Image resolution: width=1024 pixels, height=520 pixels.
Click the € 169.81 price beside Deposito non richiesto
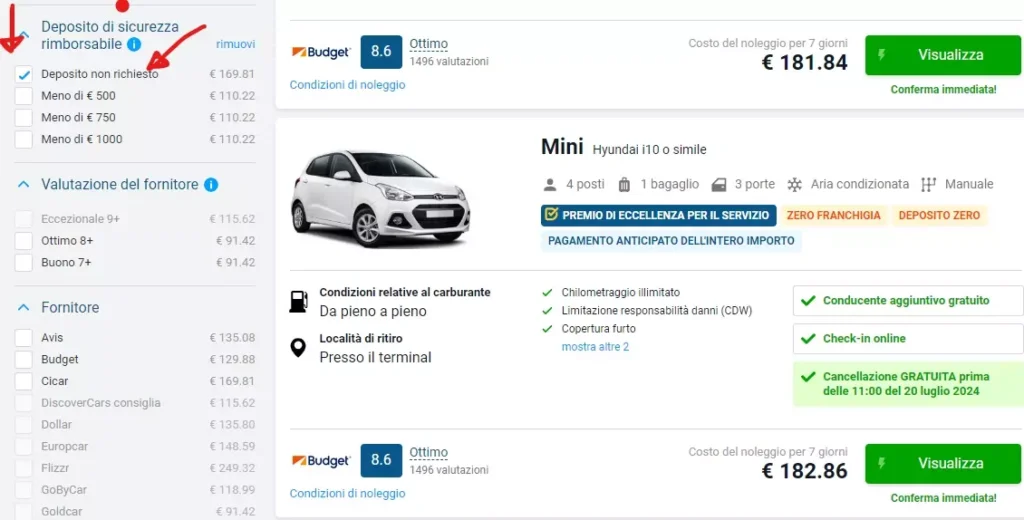[232, 74]
